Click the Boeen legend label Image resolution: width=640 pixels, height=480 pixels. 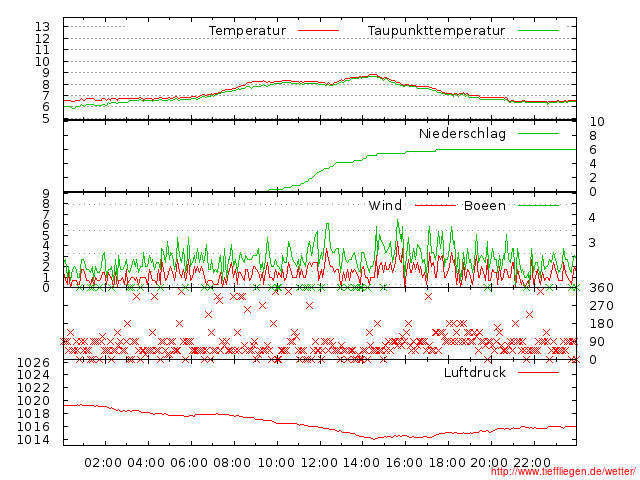pos(485,205)
